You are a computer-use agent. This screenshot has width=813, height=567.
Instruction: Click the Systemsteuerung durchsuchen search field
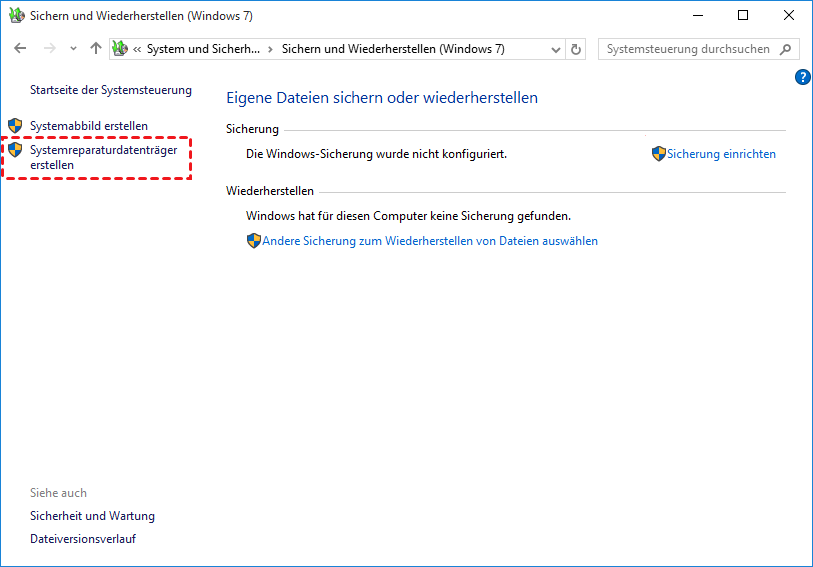[x=698, y=49]
